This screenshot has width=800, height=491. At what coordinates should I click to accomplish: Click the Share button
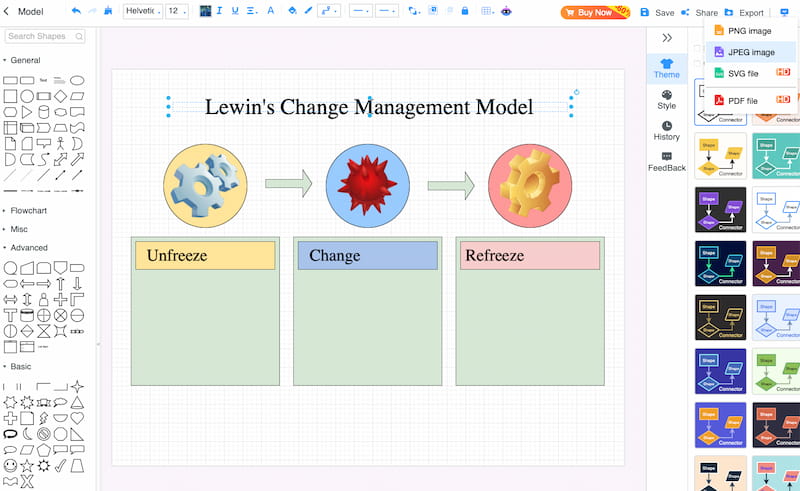tap(699, 12)
